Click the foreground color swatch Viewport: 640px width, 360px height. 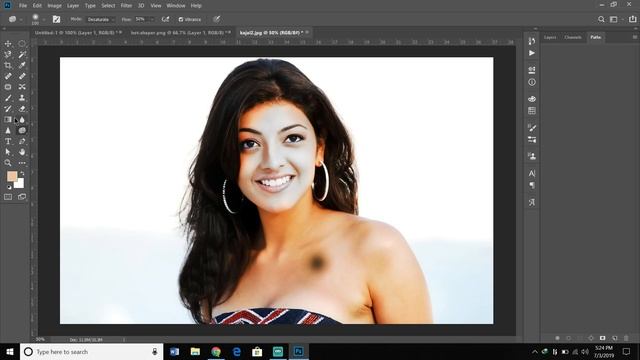12,176
